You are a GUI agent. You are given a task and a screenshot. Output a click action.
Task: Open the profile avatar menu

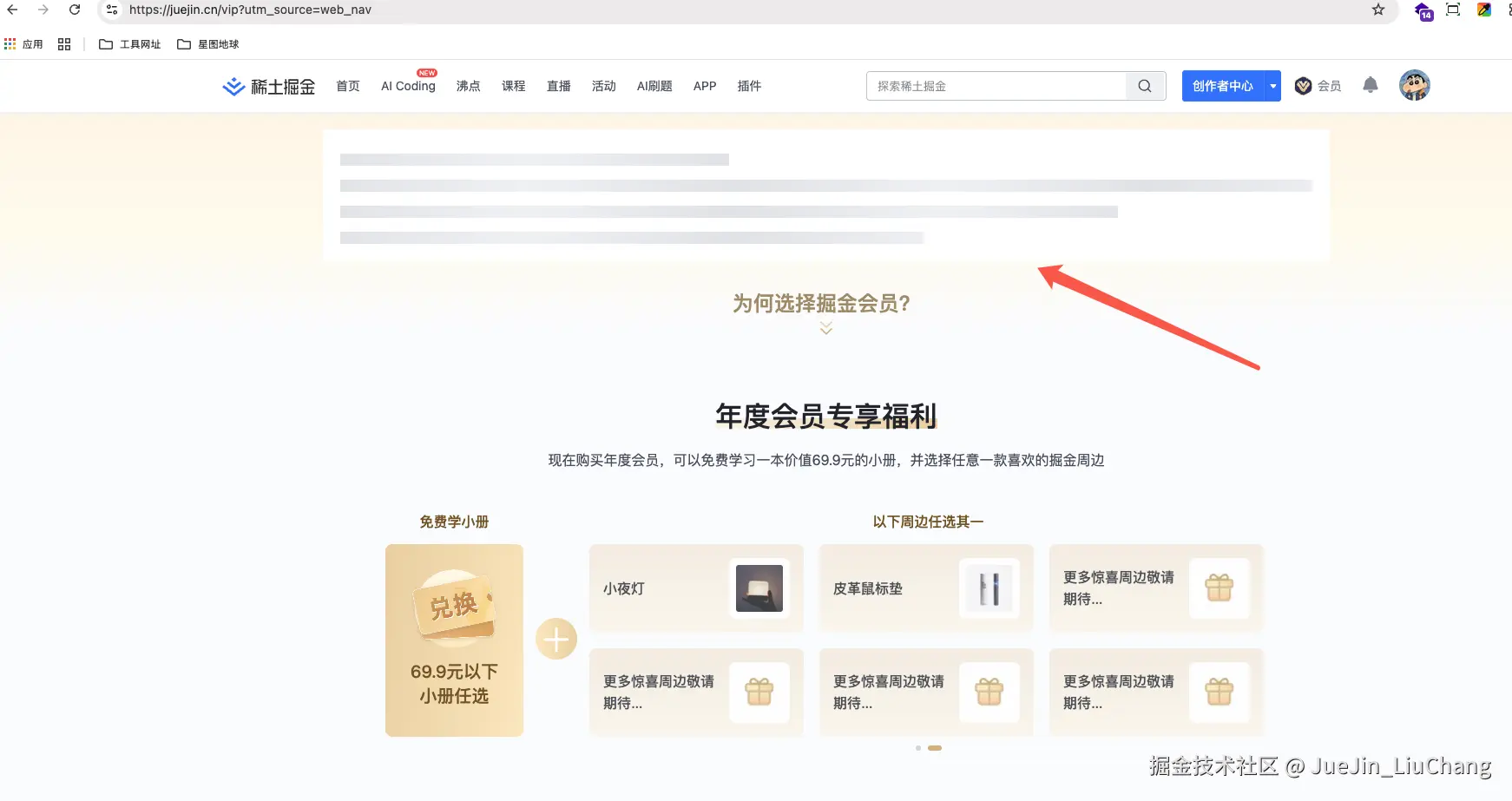[1414, 85]
